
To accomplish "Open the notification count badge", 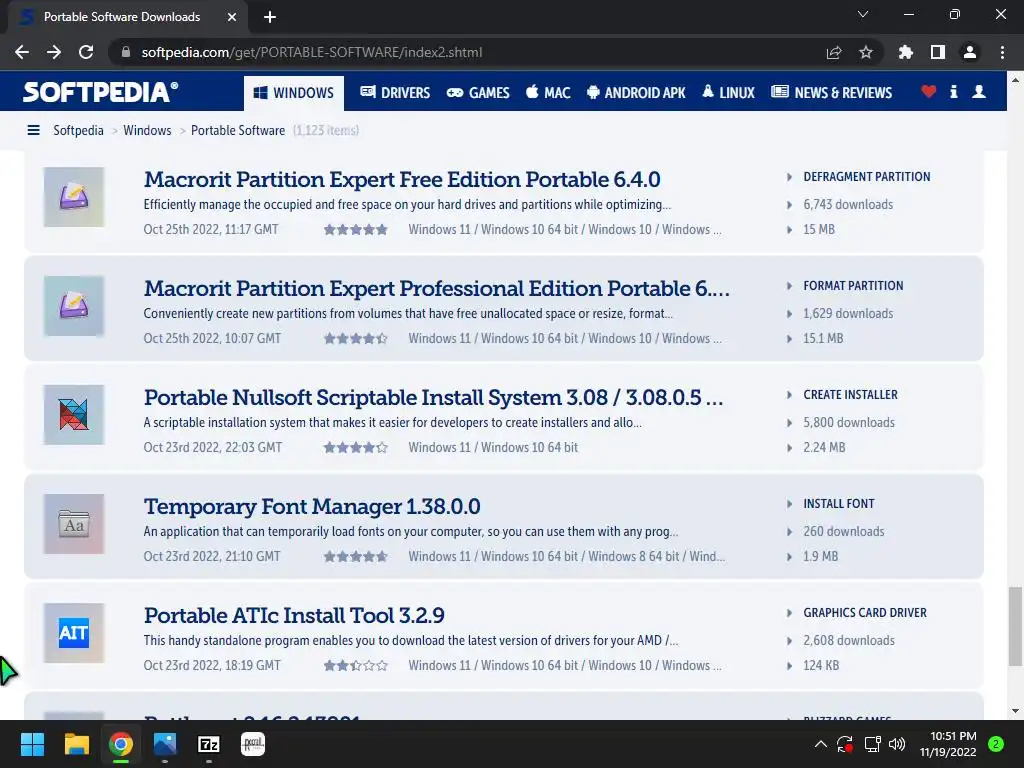I will [996, 744].
